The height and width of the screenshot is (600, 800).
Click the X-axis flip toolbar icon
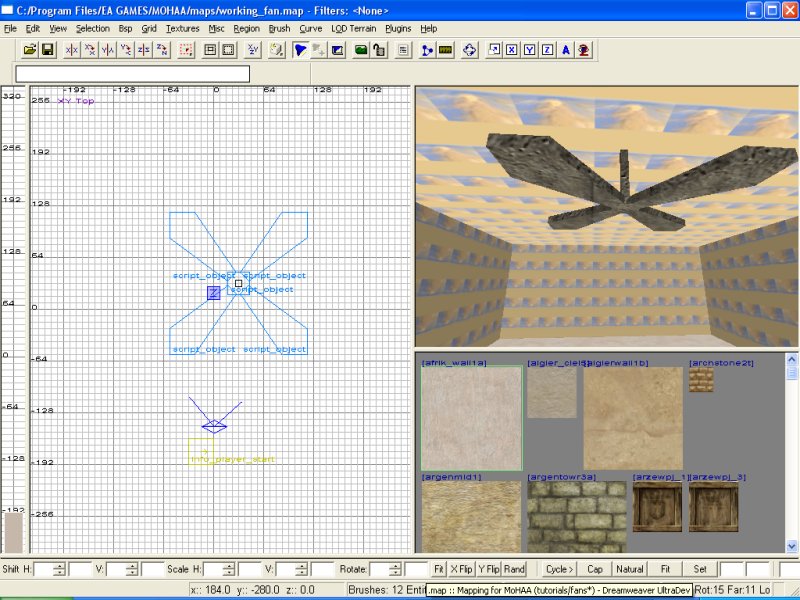(72, 49)
